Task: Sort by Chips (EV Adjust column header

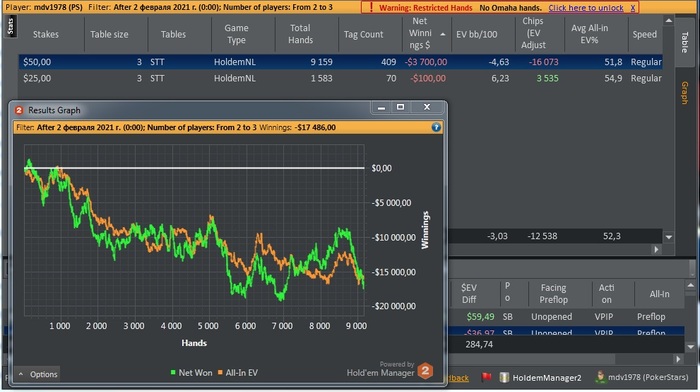Action: [533, 33]
